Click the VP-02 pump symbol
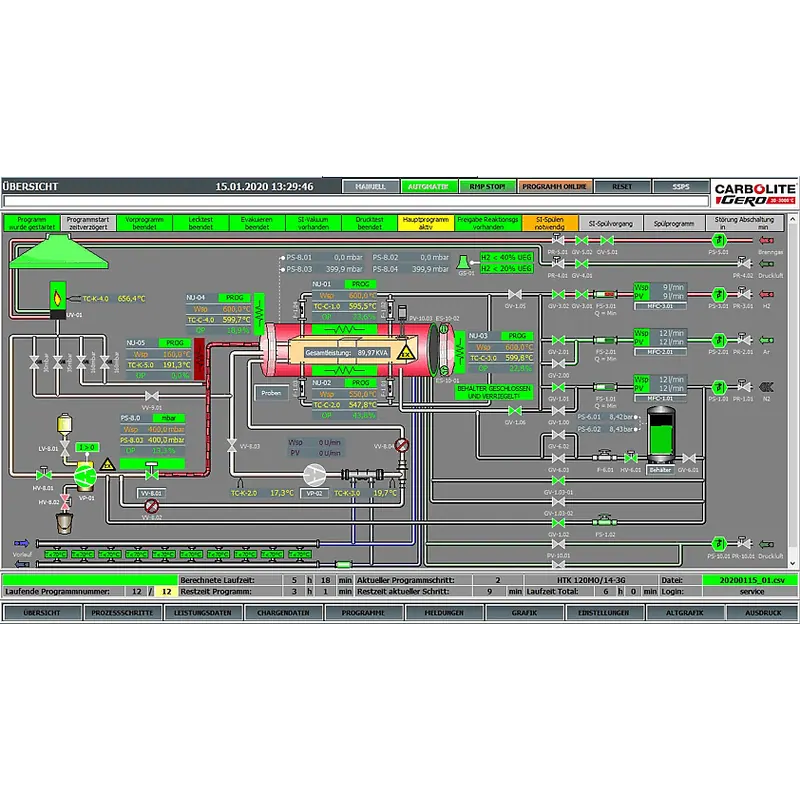Viewport: 800px width, 800px height. click(x=314, y=475)
